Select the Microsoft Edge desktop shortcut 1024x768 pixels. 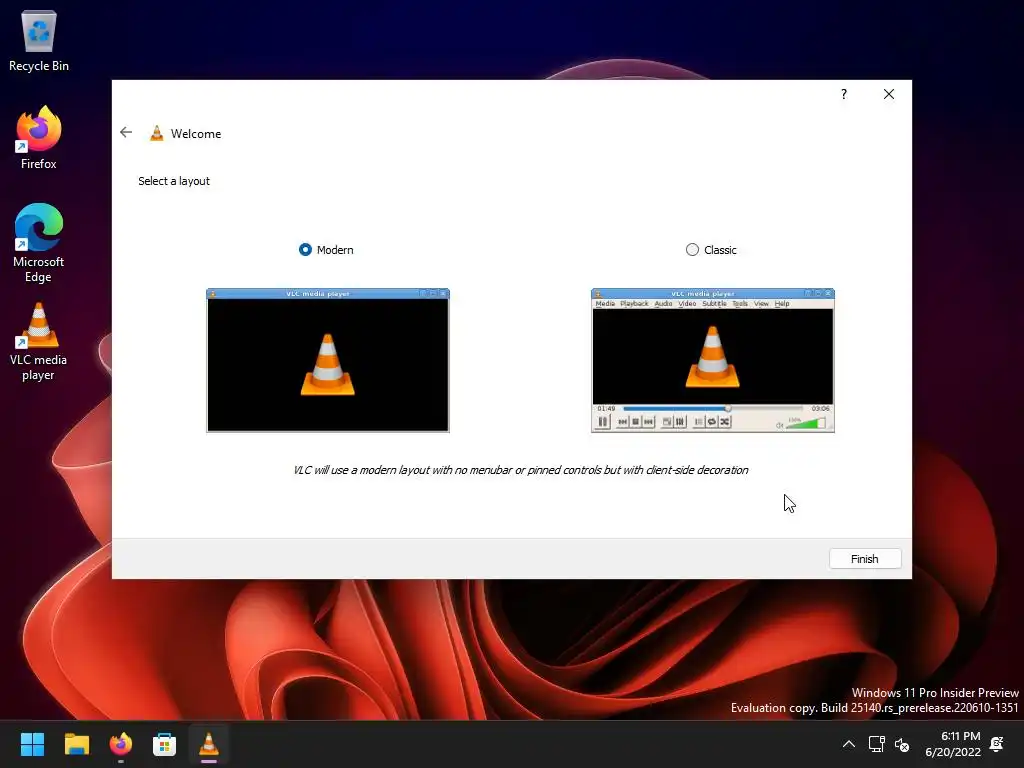(39, 243)
